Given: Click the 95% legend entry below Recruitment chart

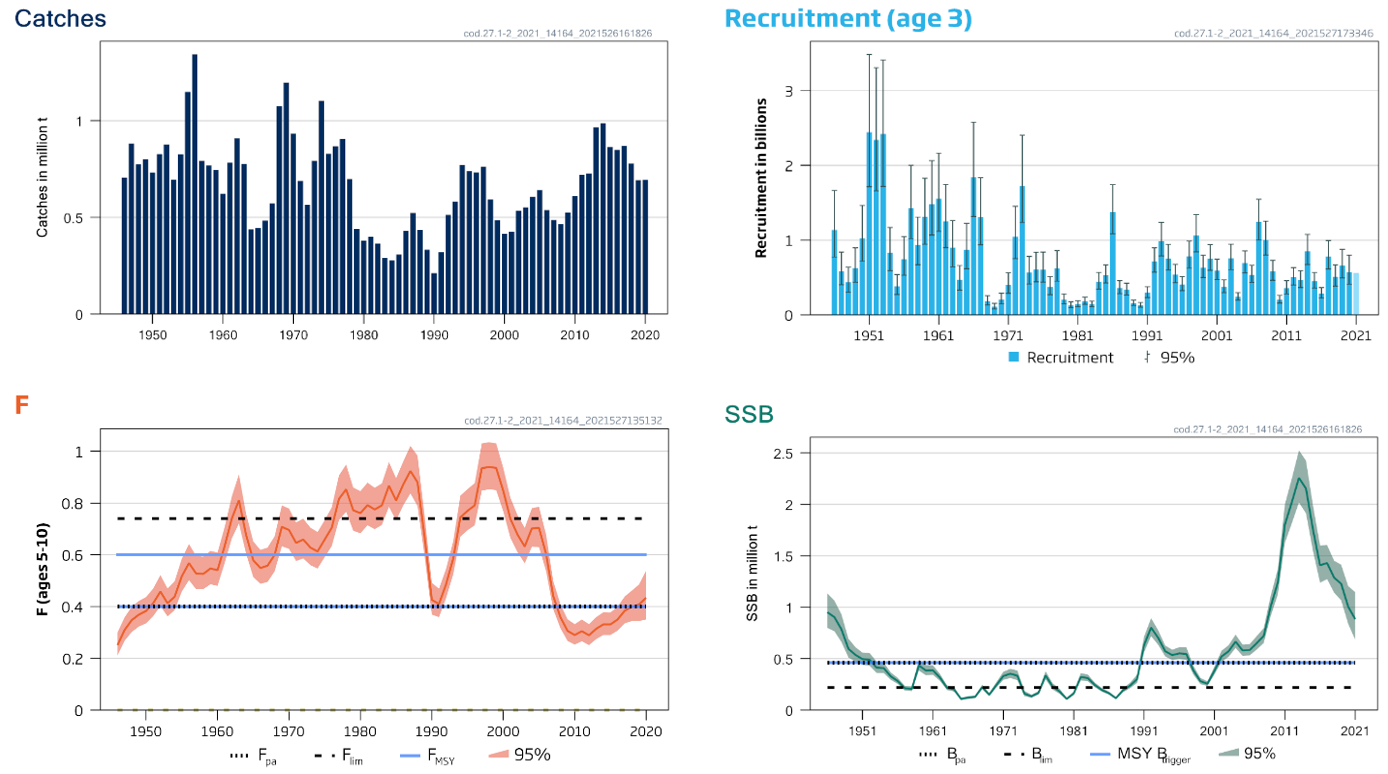Looking at the screenshot, I should click(1169, 357).
